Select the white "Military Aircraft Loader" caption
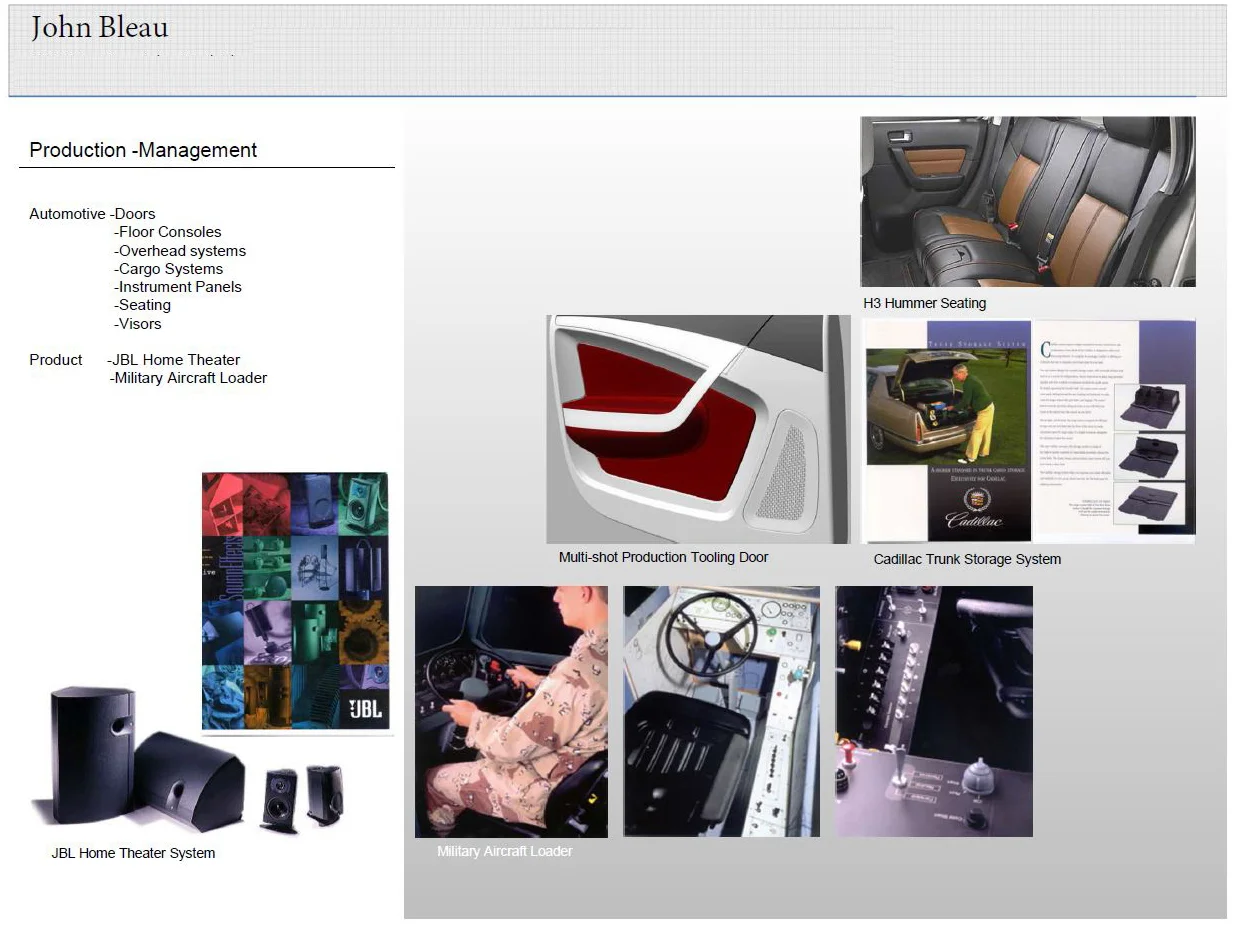Viewport: 1236px width, 926px height. click(x=505, y=851)
